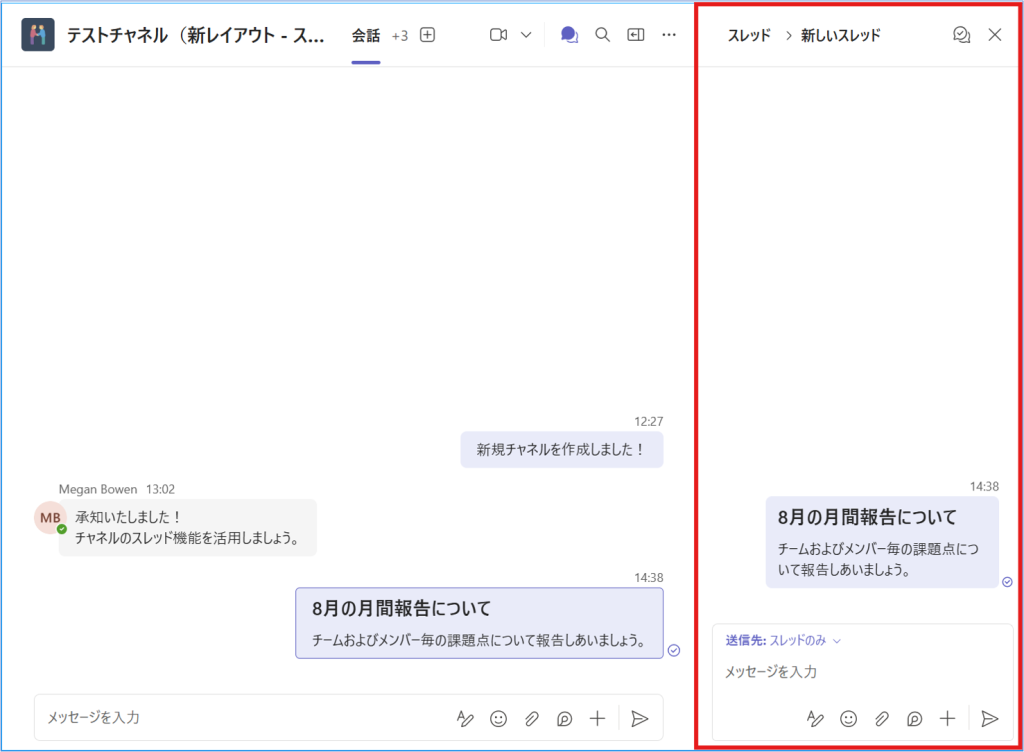Open more options ellipsis in channel header
1024x752 pixels.
click(x=669, y=35)
